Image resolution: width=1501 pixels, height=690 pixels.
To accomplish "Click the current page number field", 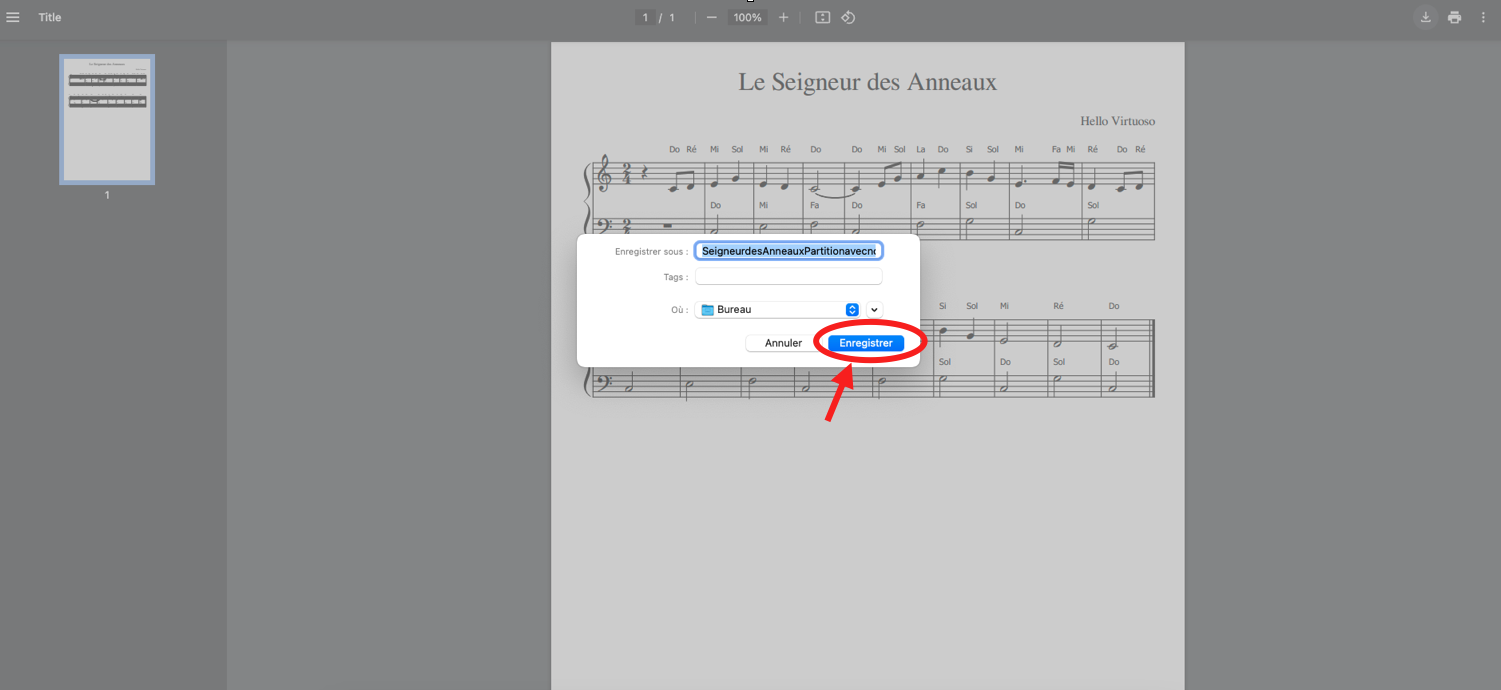I will pyautogui.click(x=645, y=17).
